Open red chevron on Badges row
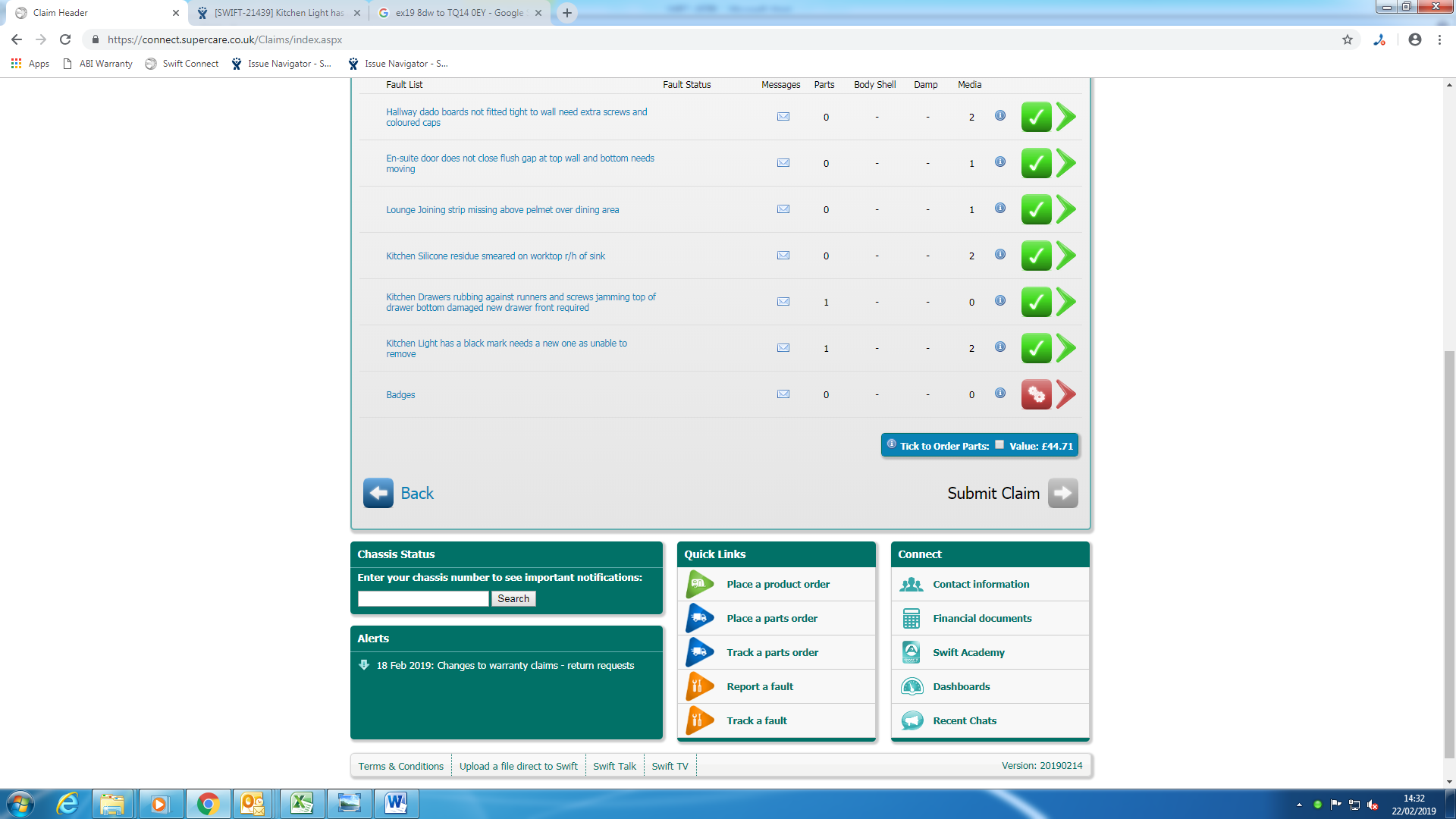The width and height of the screenshot is (1456, 819). (x=1065, y=394)
